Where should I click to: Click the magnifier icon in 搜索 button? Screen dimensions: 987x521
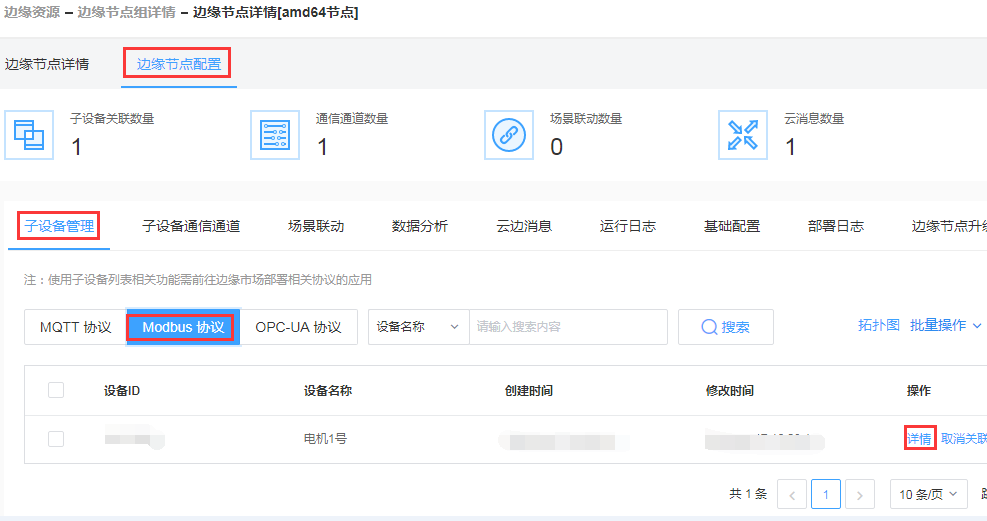tap(709, 327)
